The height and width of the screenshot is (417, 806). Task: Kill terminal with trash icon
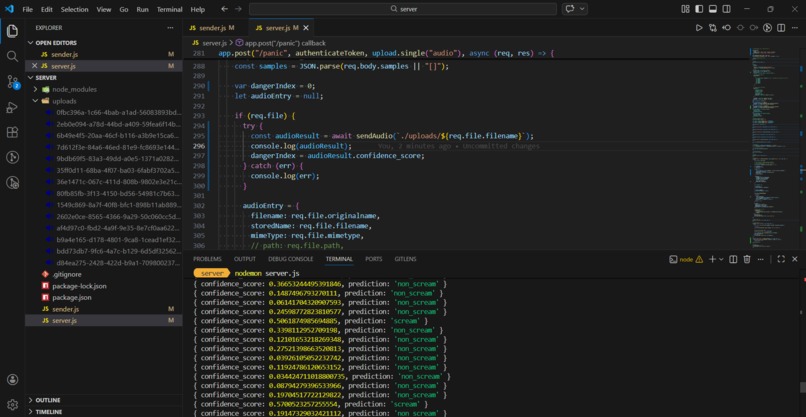747,259
